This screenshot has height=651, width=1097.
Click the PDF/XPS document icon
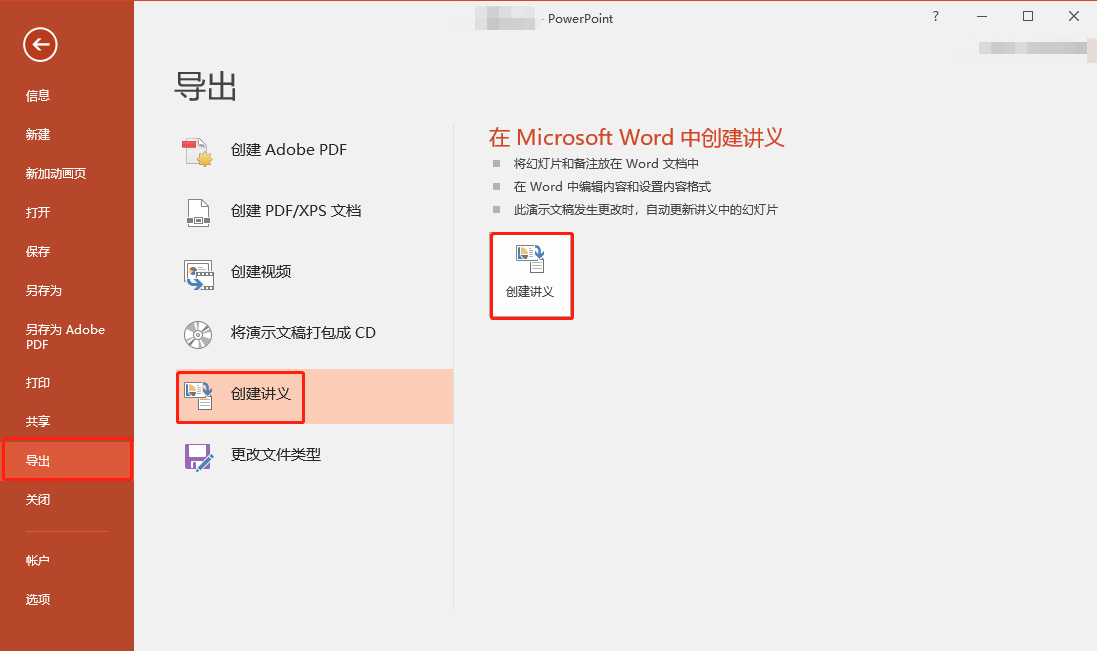(x=198, y=213)
